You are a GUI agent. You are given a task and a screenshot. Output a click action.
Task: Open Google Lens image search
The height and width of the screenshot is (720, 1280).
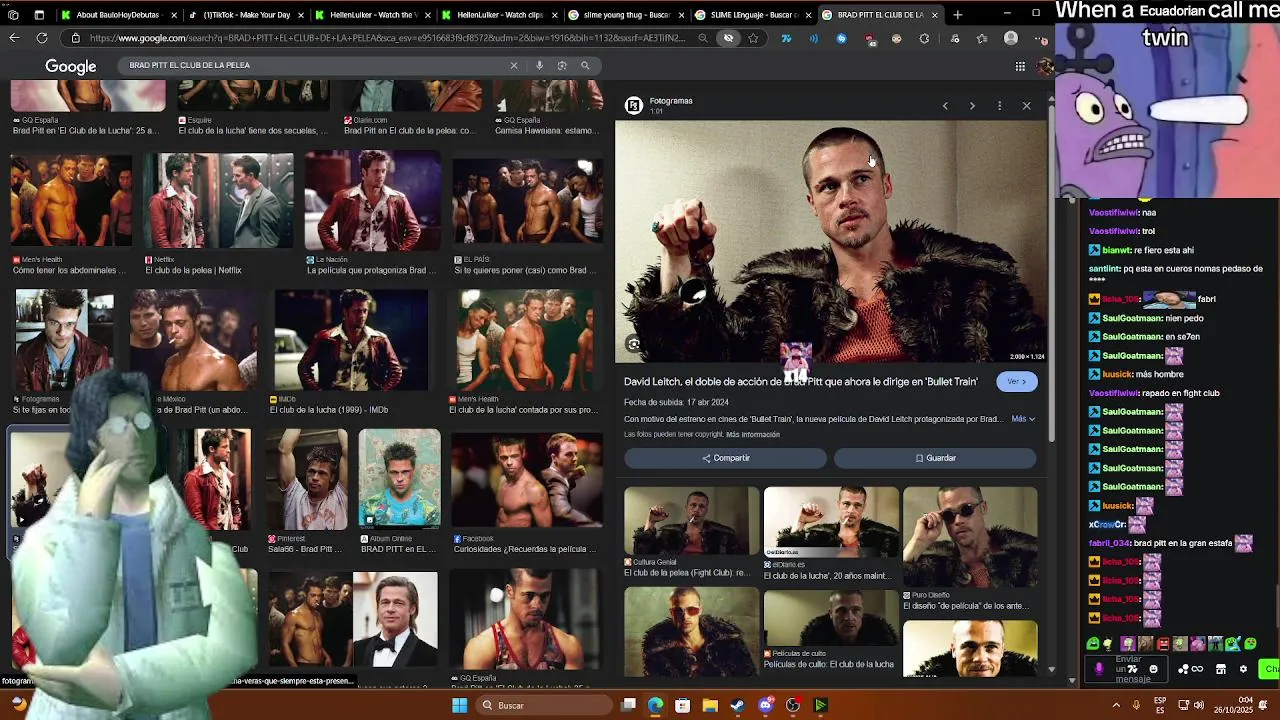[x=562, y=66]
